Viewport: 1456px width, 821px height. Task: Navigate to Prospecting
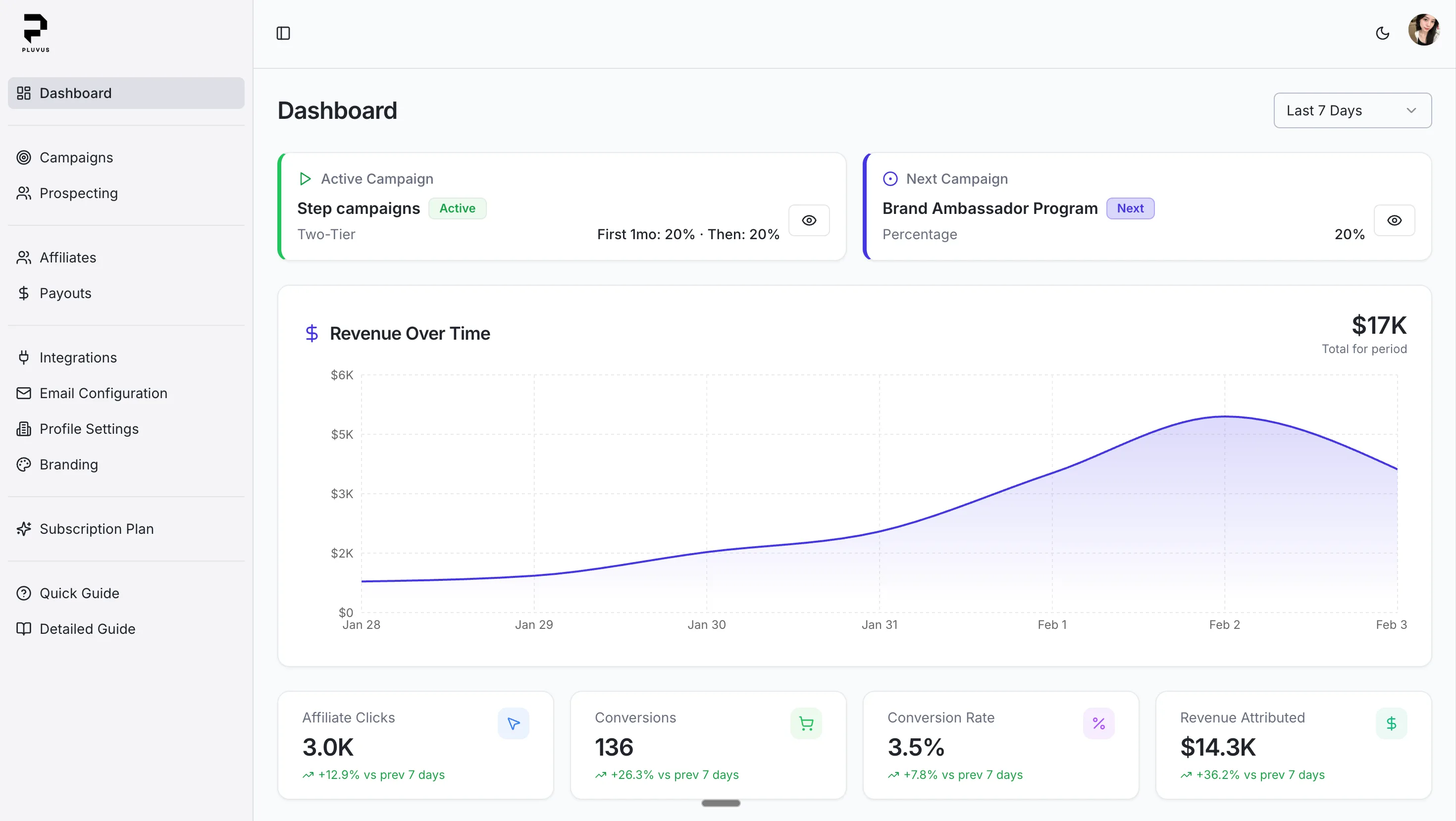[x=126, y=193]
